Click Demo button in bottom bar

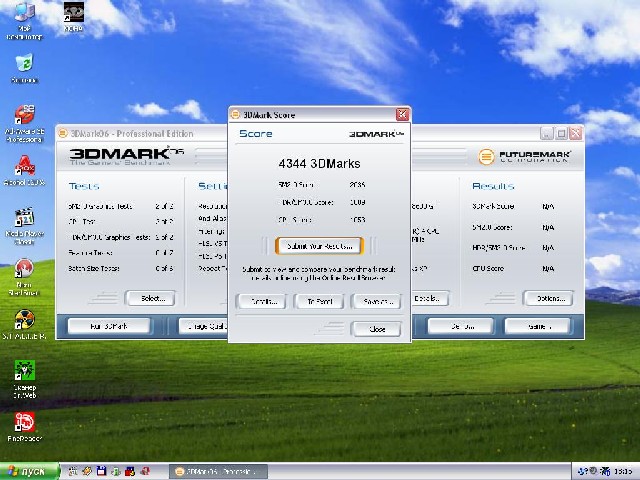(x=461, y=326)
